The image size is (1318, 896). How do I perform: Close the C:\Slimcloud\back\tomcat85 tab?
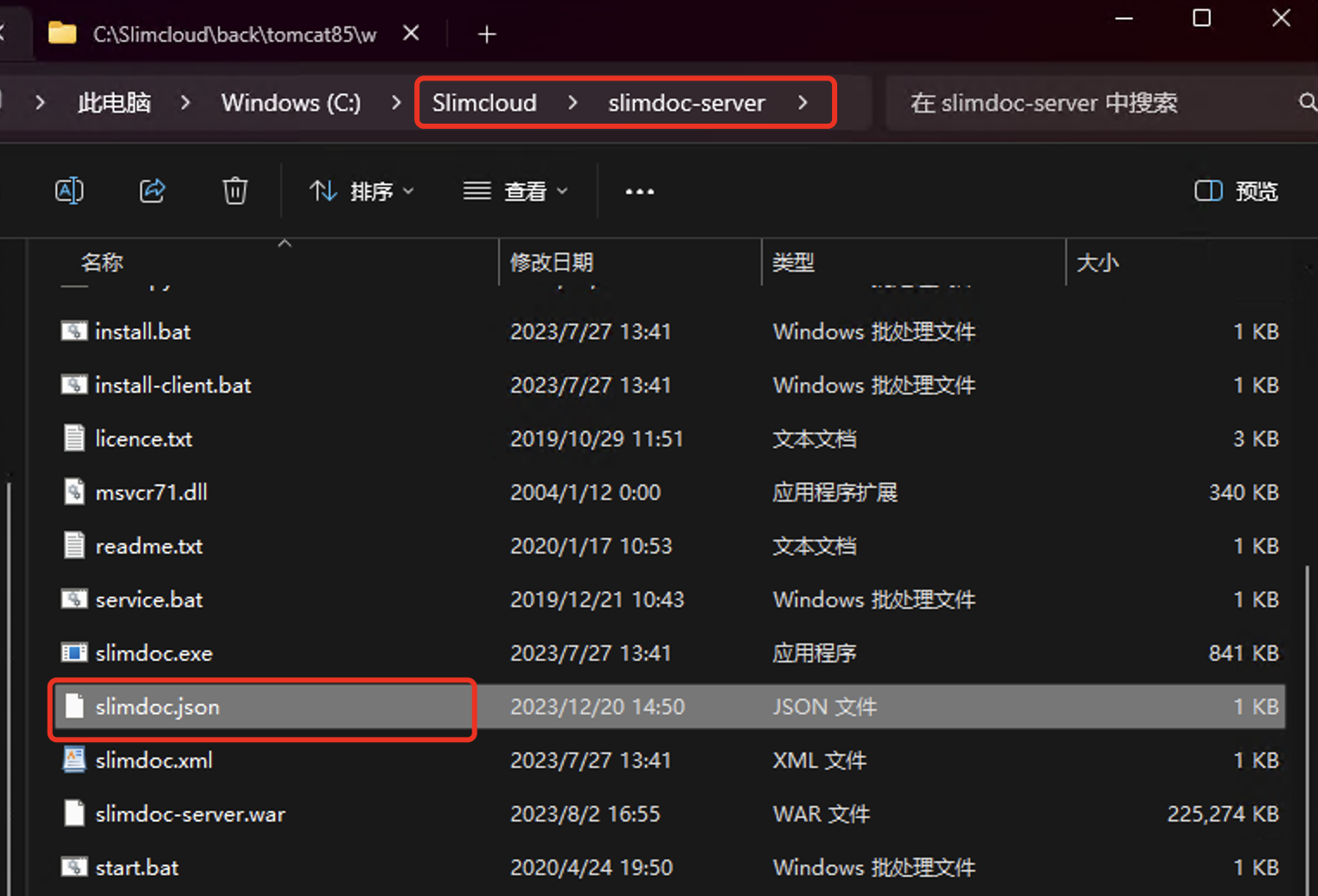click(412, 34)
